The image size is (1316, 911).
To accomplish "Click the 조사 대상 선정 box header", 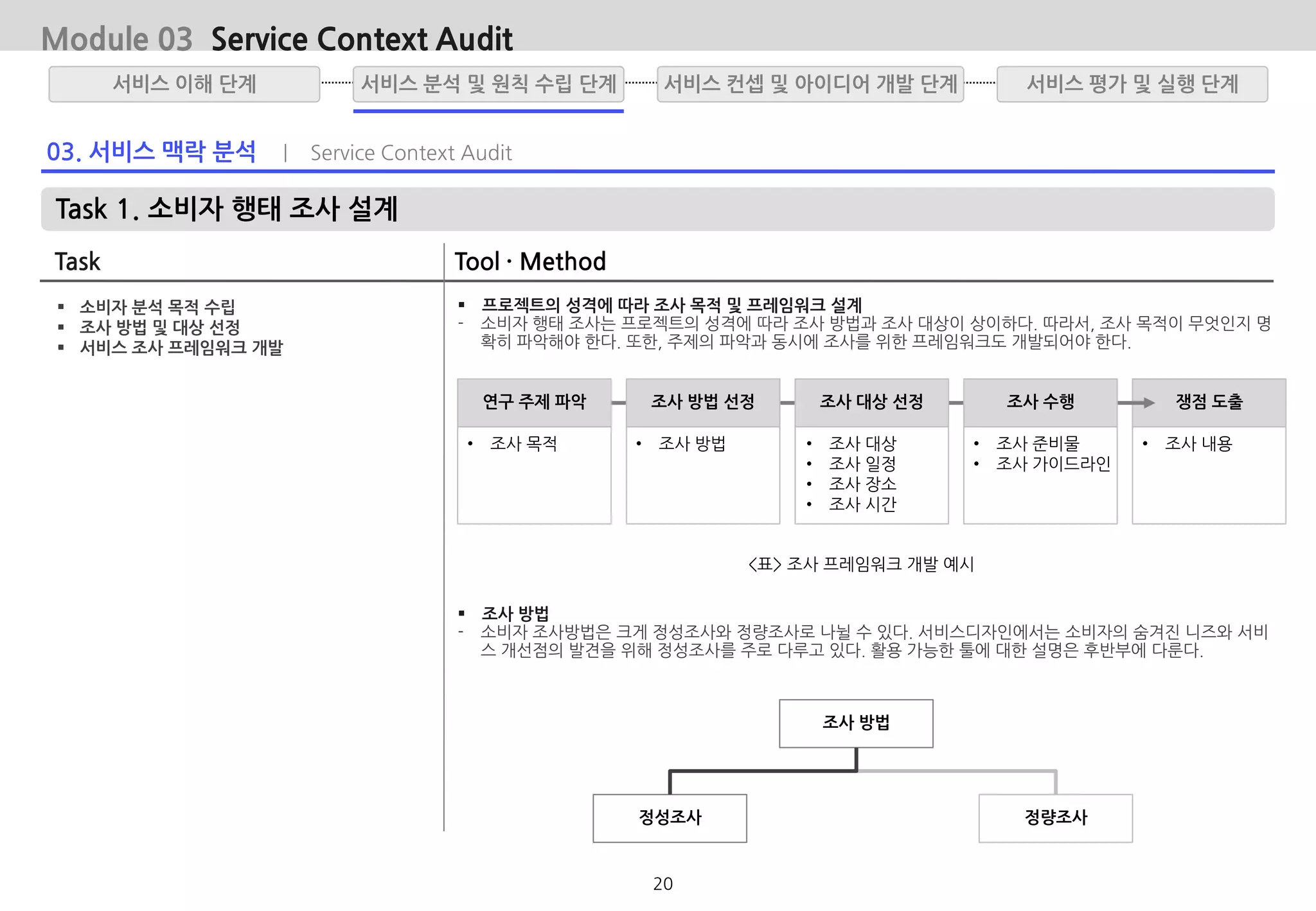I will tap(871, 402).
